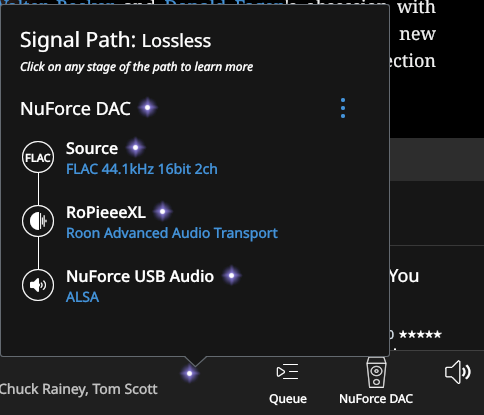
Task: Click the lossless star next to NuForce DAC heading
Action: pos(147,108)
